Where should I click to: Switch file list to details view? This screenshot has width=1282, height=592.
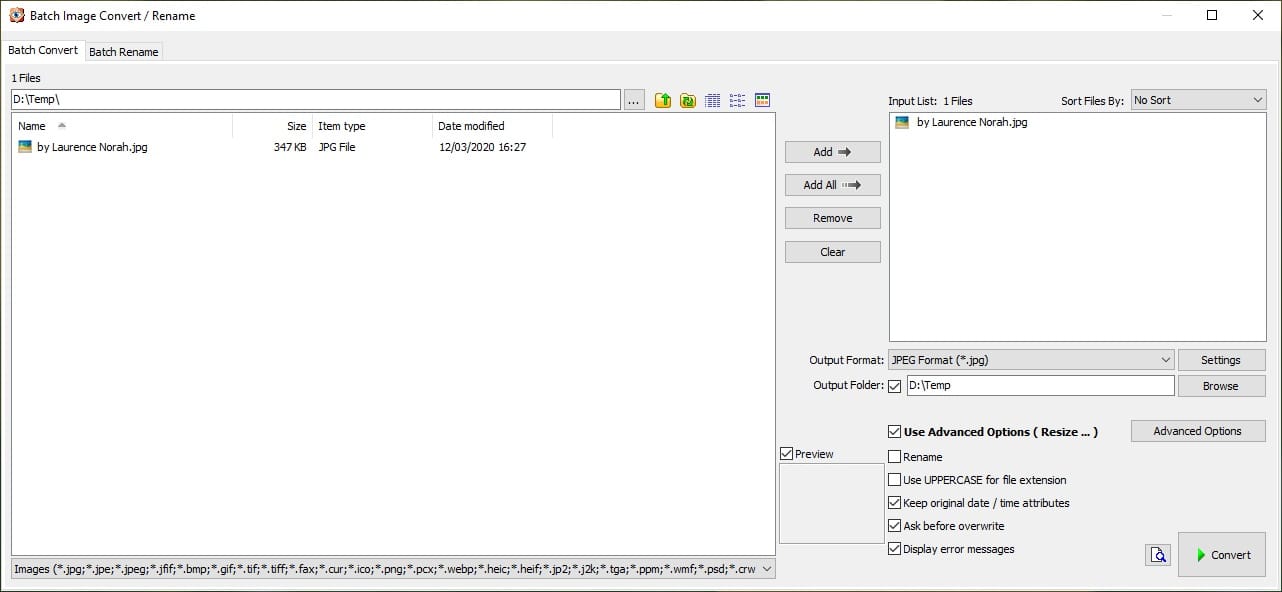point(712,99)
